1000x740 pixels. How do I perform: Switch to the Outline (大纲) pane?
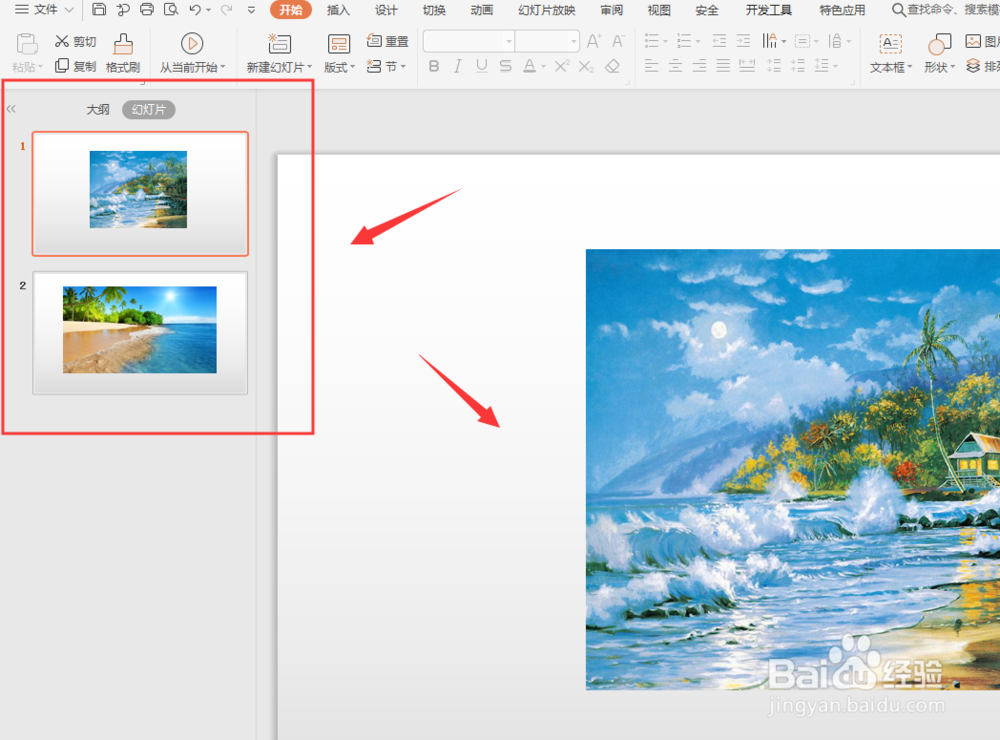click(x=98, y=110)
